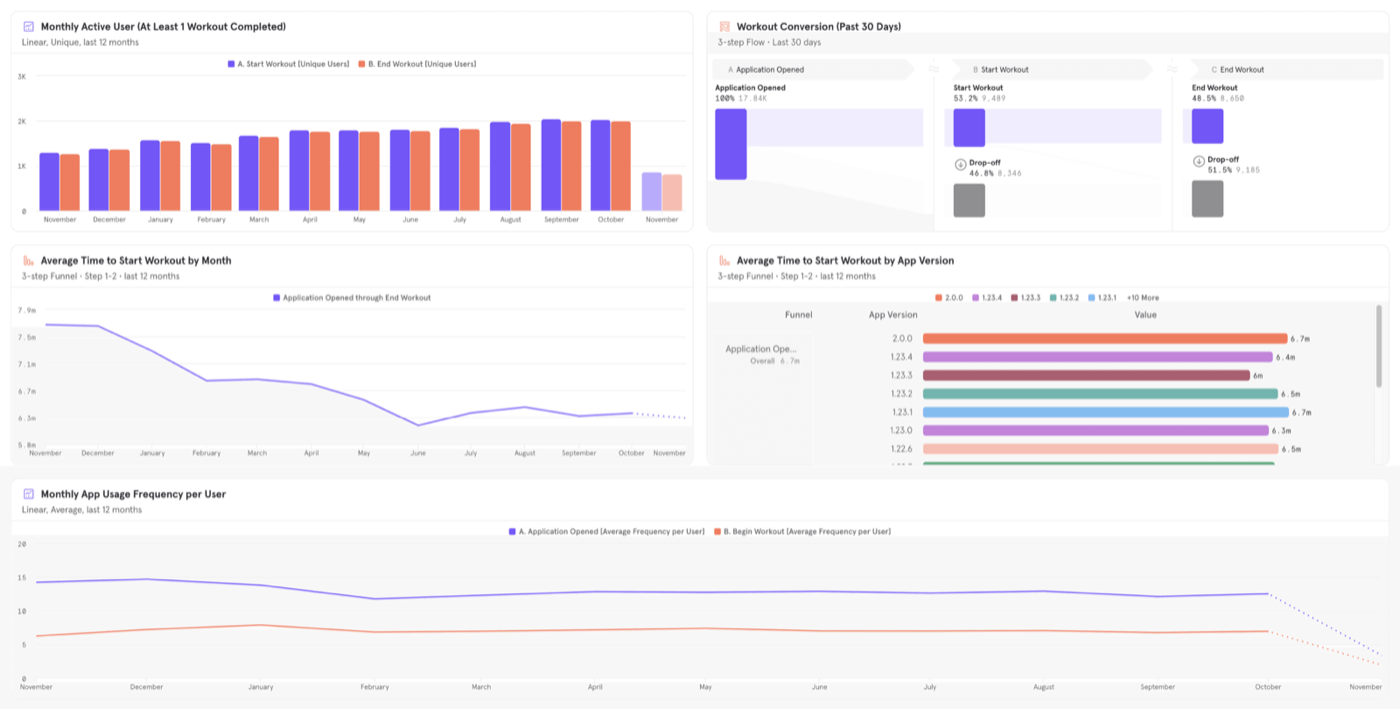Toggle legend 'B. End Workout [Unique Users]'

click(416, 64)
